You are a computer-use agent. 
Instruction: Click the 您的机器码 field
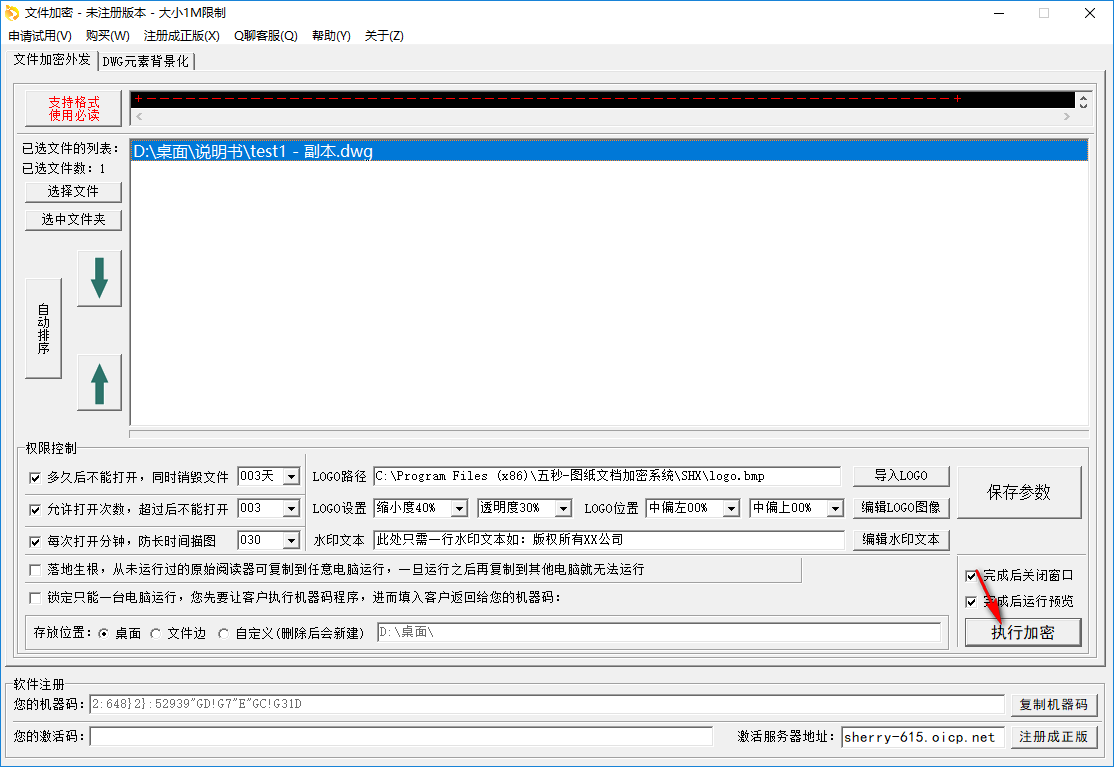pos(547,705)
